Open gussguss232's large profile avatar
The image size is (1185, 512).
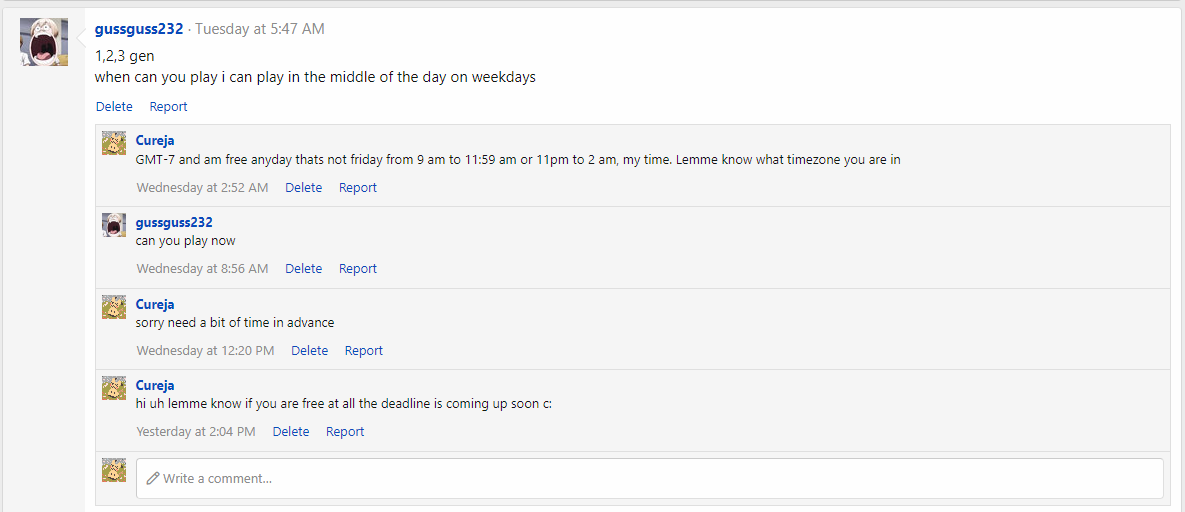coord(44,42)
